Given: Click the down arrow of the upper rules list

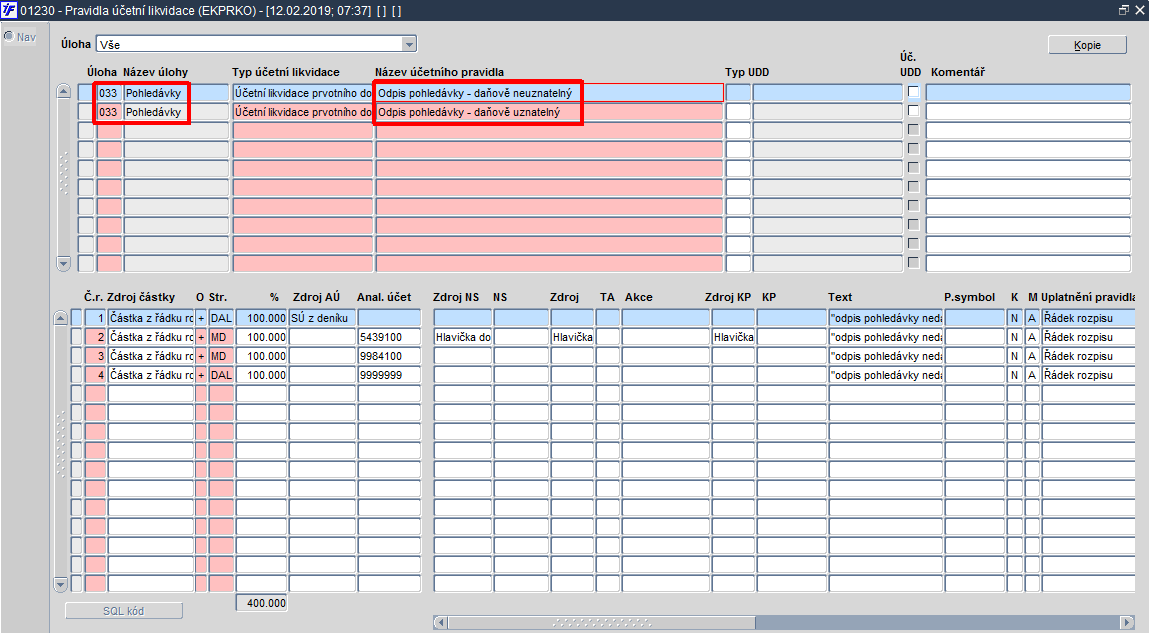Looking at the screenshot, I should [63, 263].
